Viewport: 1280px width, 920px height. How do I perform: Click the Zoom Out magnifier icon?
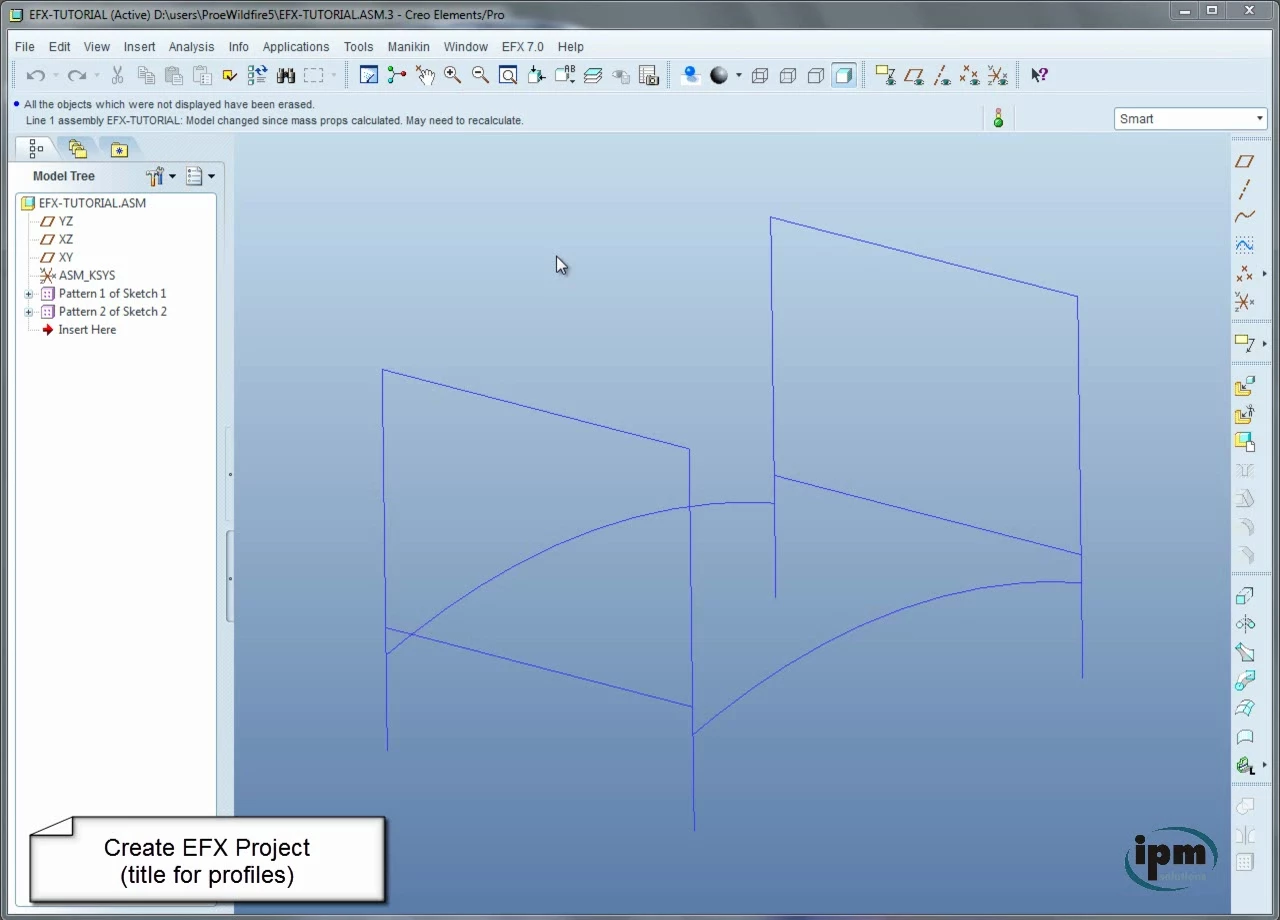click(480, 75)
